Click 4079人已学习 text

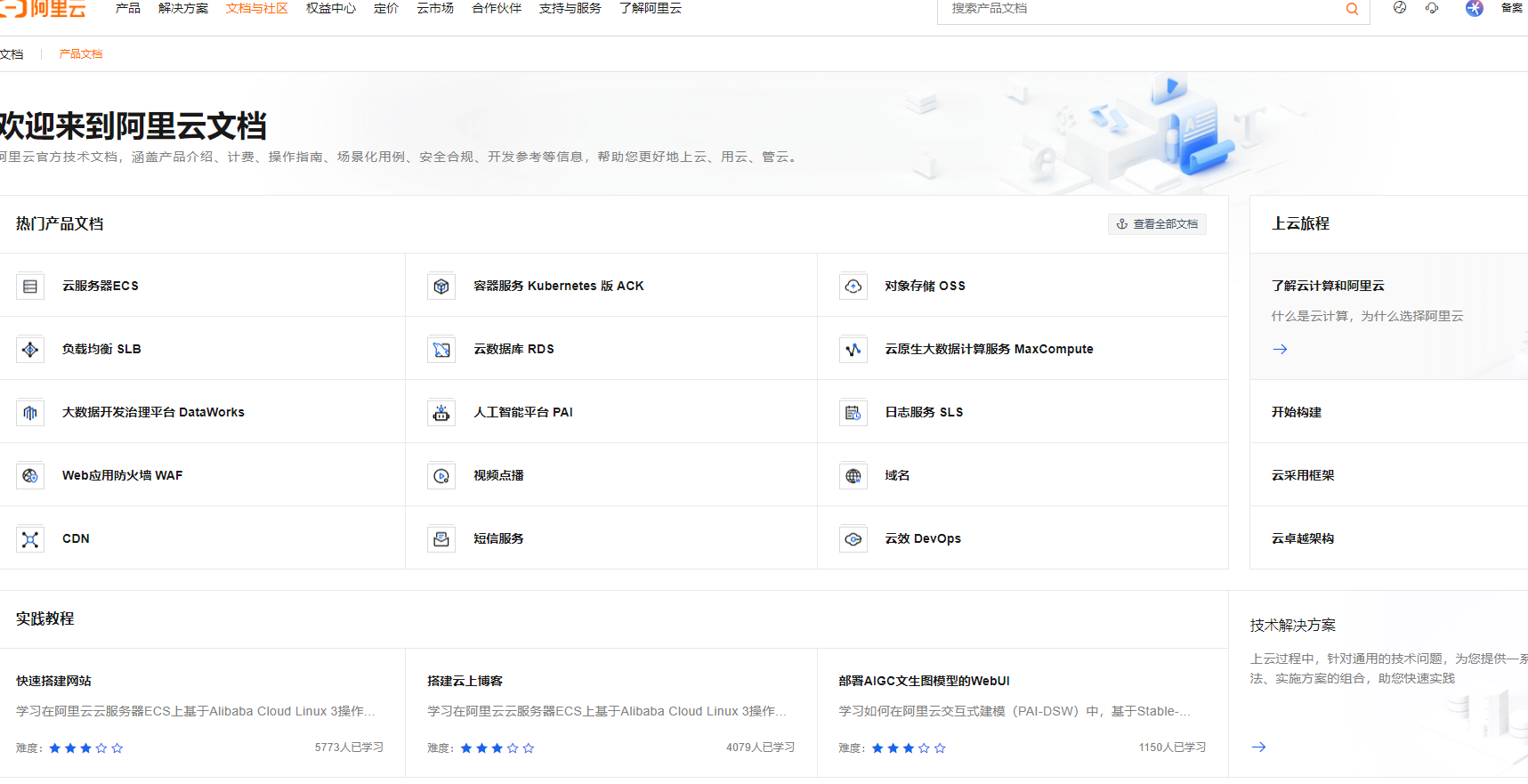[x=760, y=748]
